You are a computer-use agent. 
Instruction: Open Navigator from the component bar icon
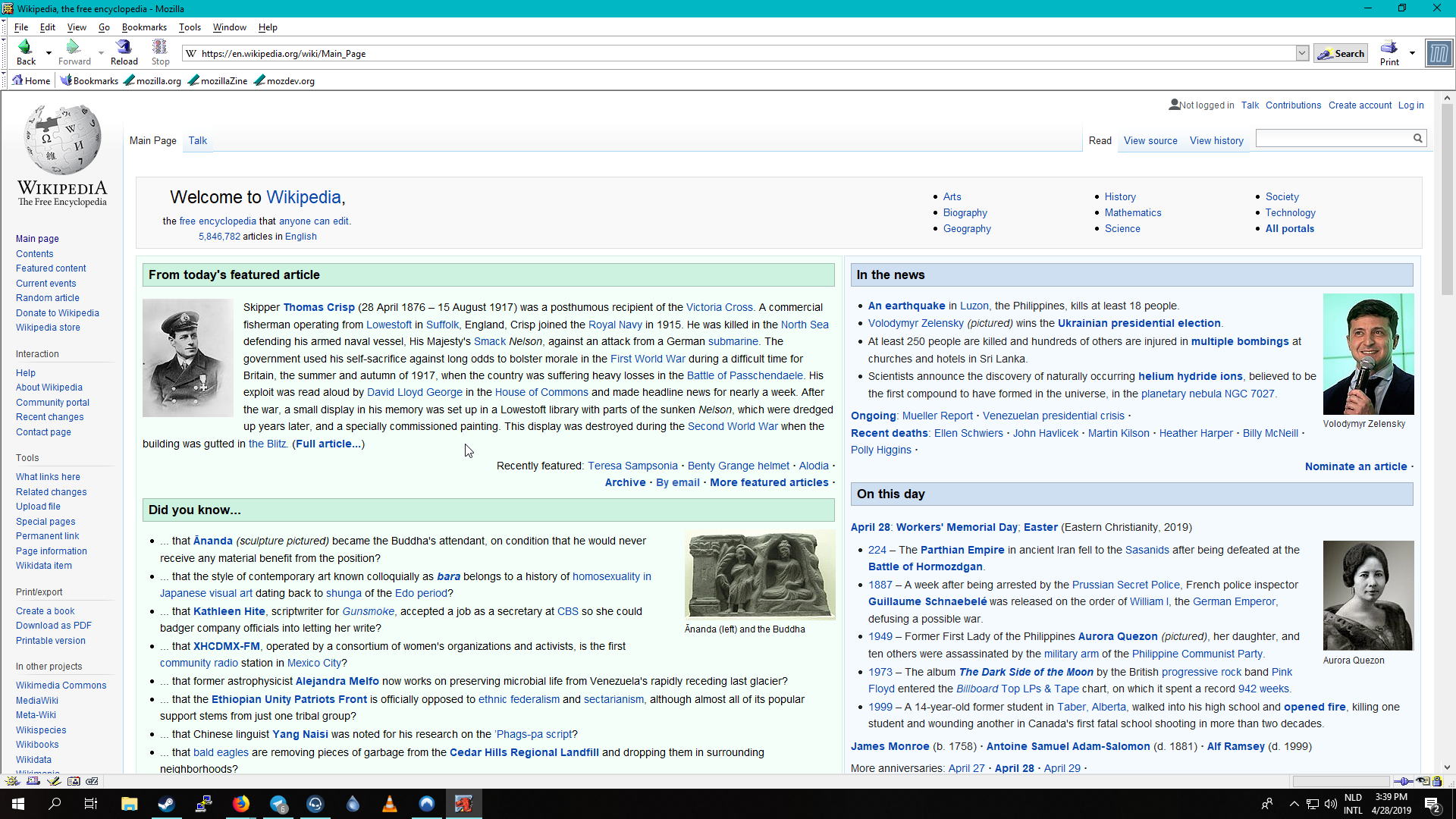[12, 781]
